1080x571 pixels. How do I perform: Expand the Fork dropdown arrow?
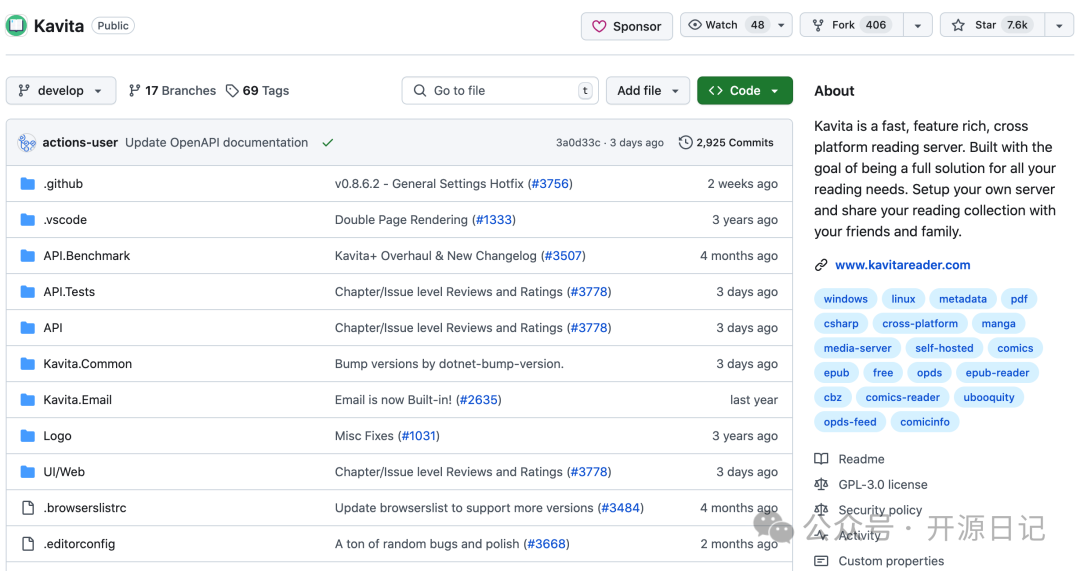(917, 26)
